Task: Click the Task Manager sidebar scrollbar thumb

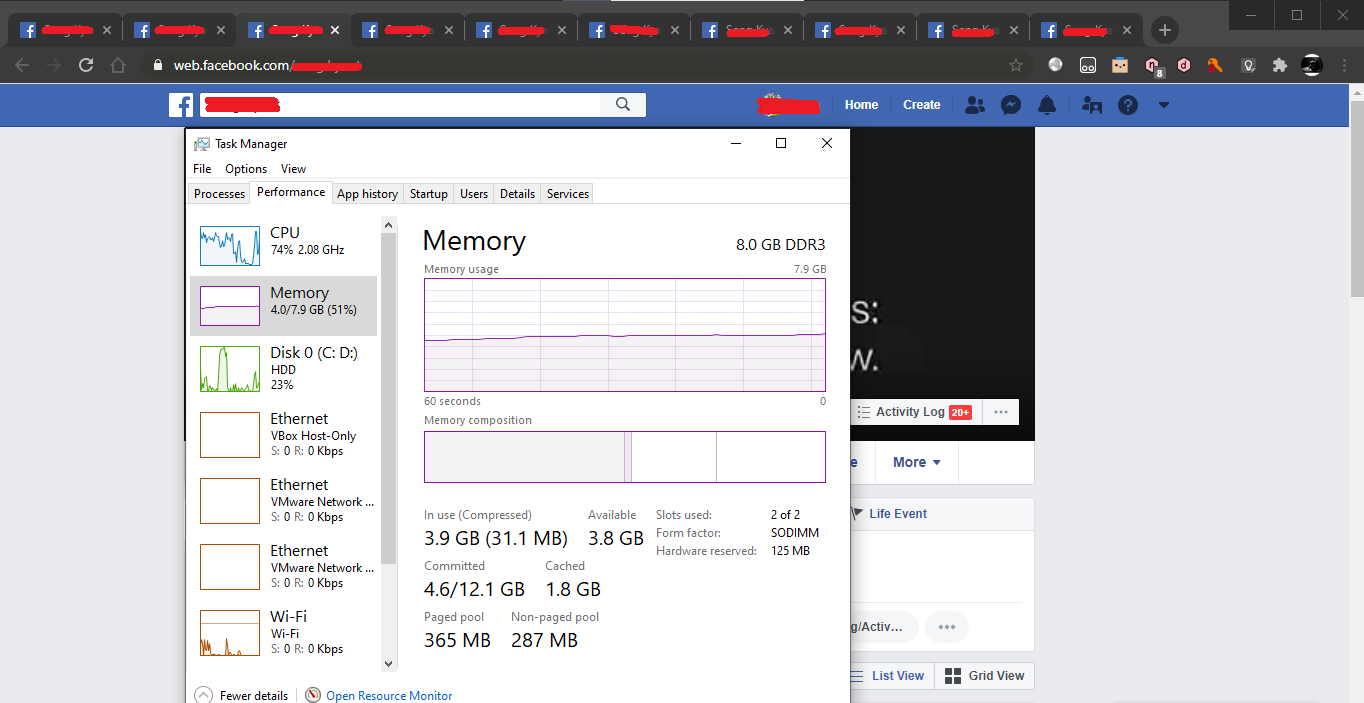Action: point(389,399)
